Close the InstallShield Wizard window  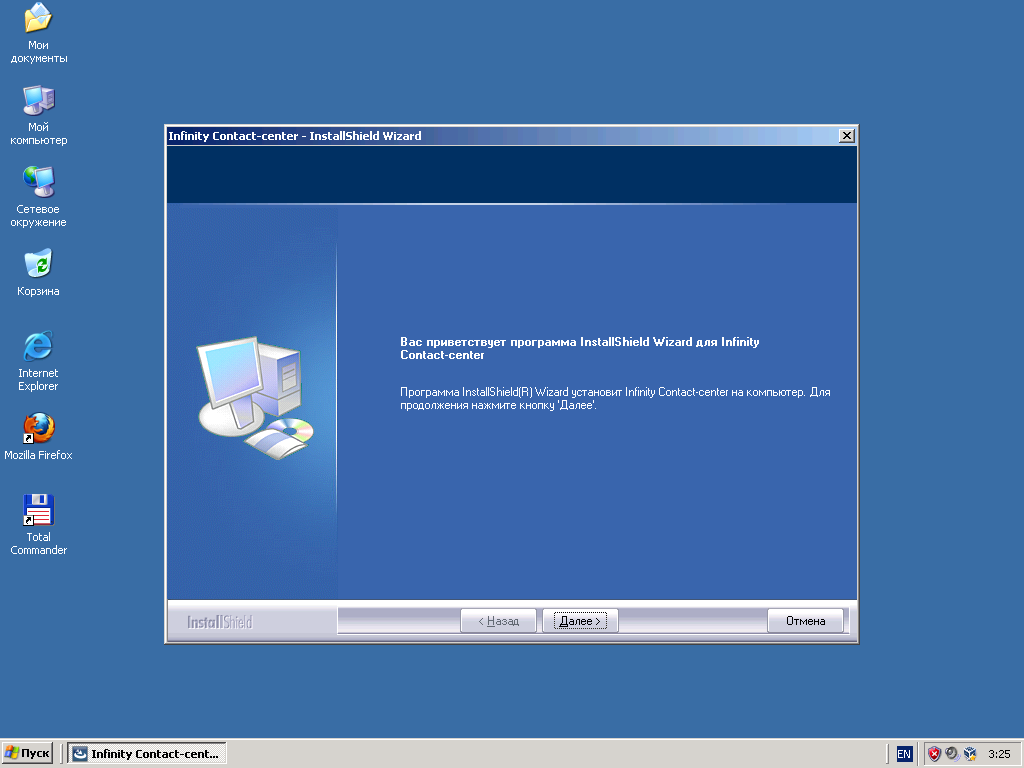click(846, 135)
